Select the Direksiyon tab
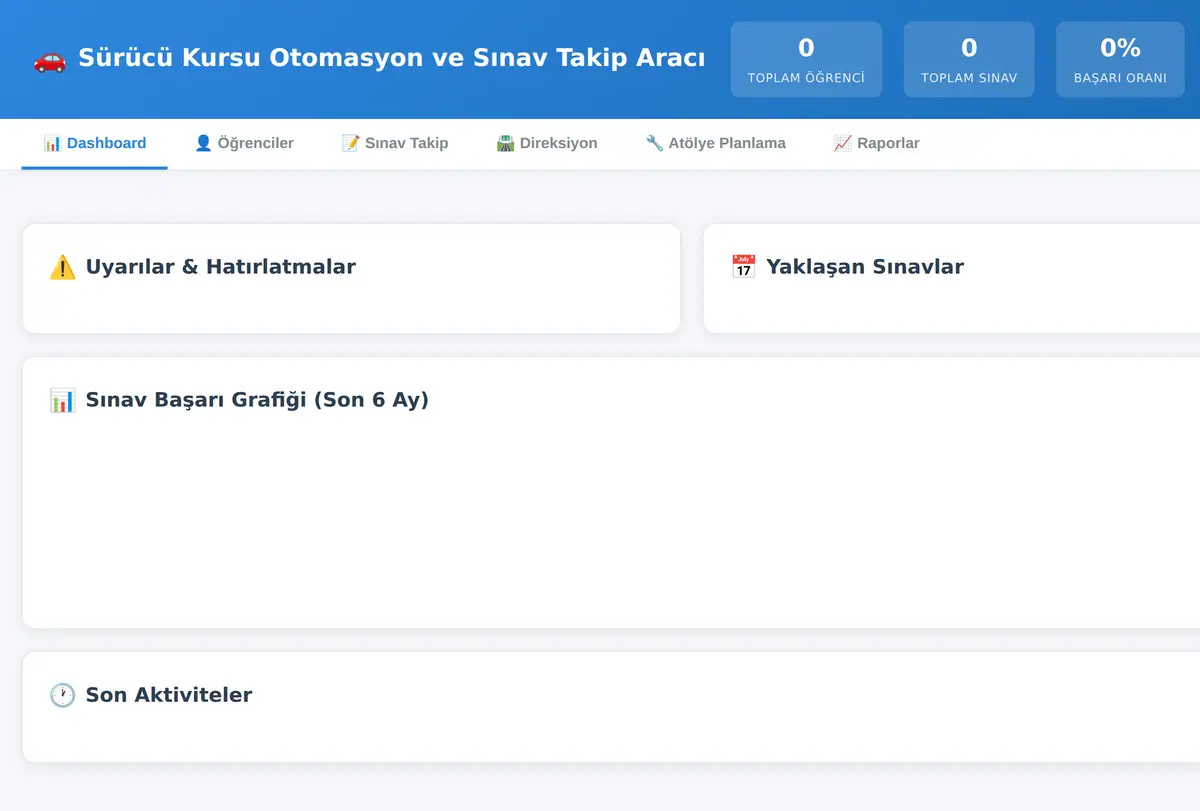Screen dimensions: 1200x811 (x=547, y=144)
